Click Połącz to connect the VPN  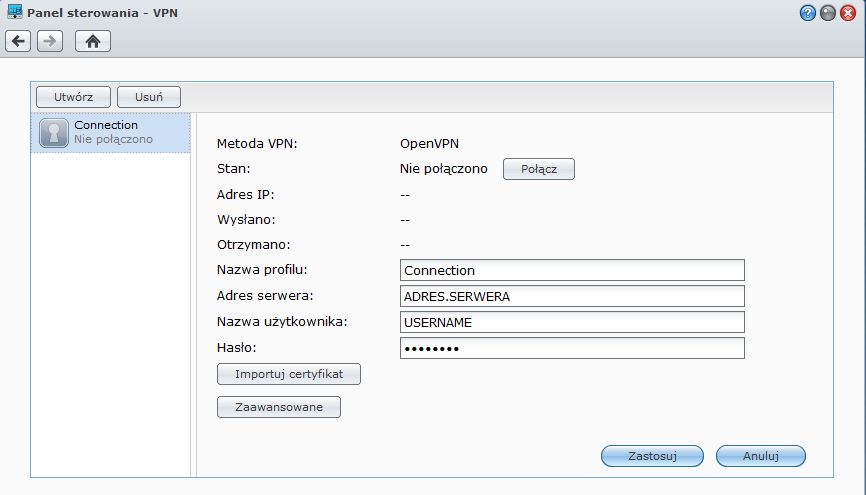point(538,169)
